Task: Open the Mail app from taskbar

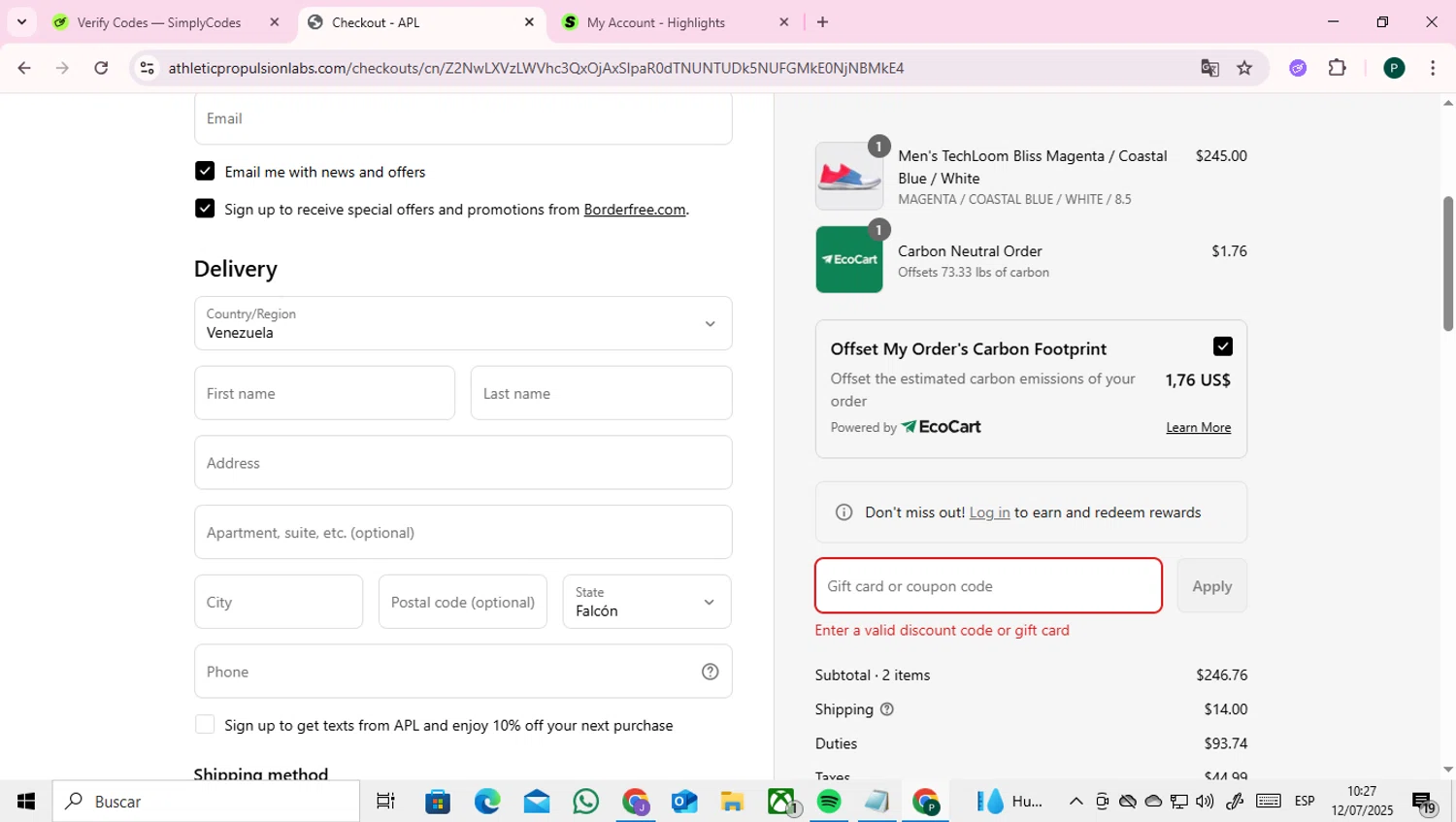Action: [x=537, y=802]
